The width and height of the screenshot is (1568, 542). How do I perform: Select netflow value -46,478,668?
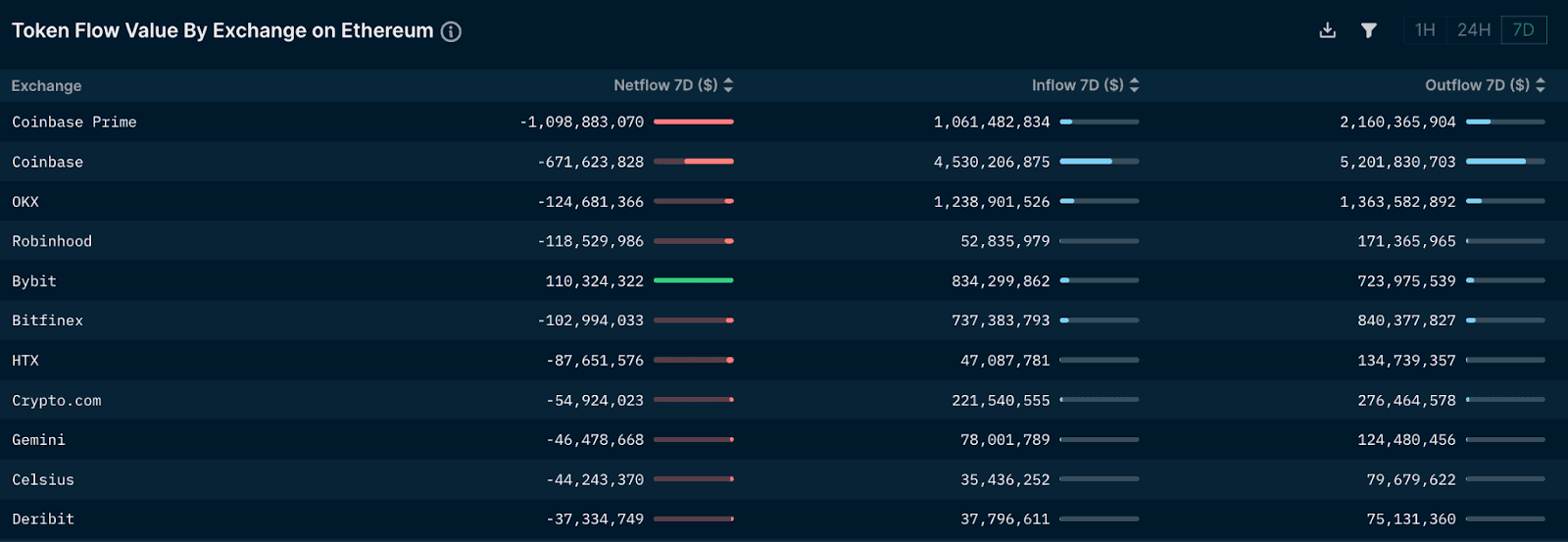coord(595,440)
